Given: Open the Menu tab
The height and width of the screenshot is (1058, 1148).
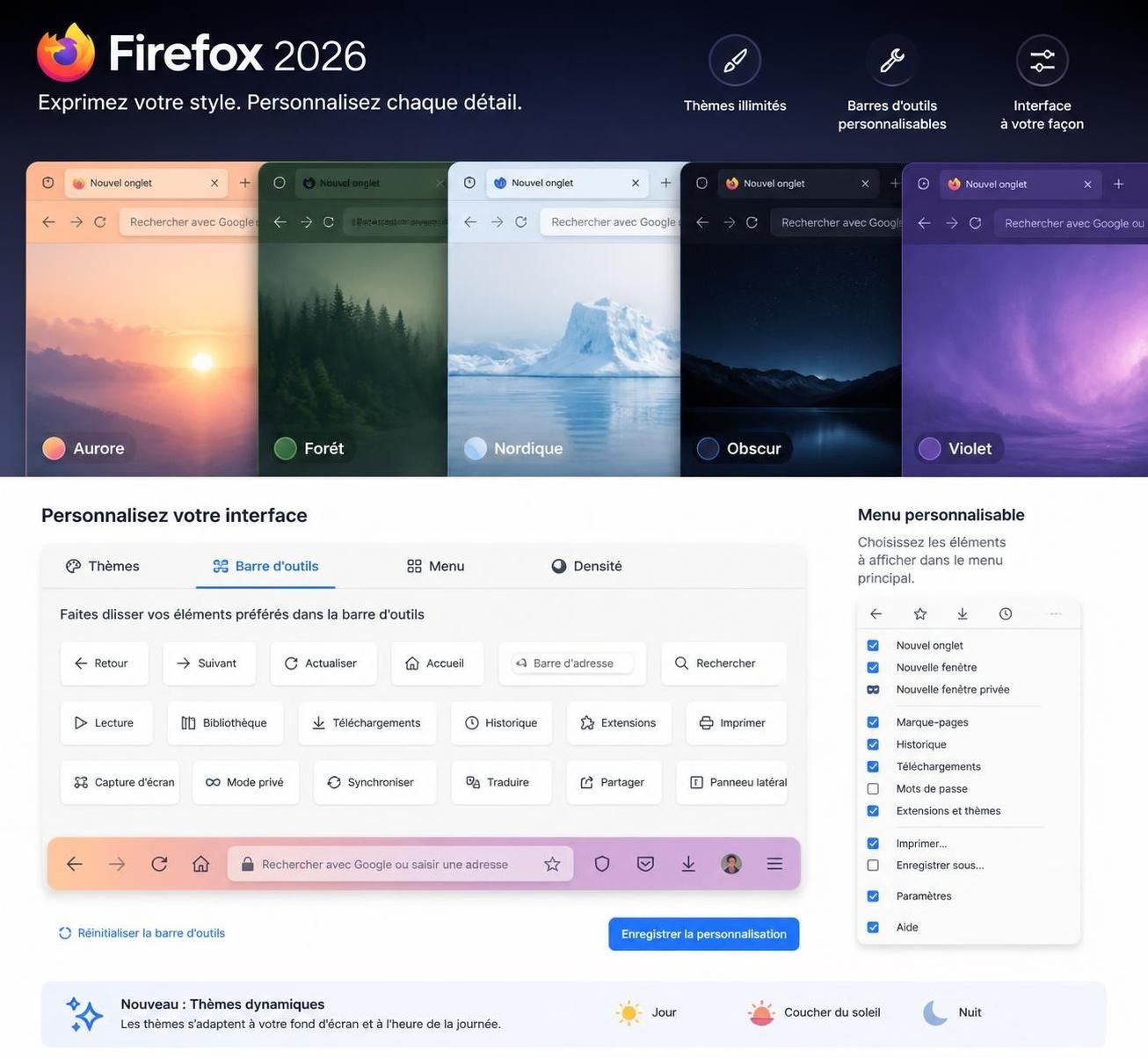Looking at the screenshot, I should pyautogui.click(x=435, y=566).
